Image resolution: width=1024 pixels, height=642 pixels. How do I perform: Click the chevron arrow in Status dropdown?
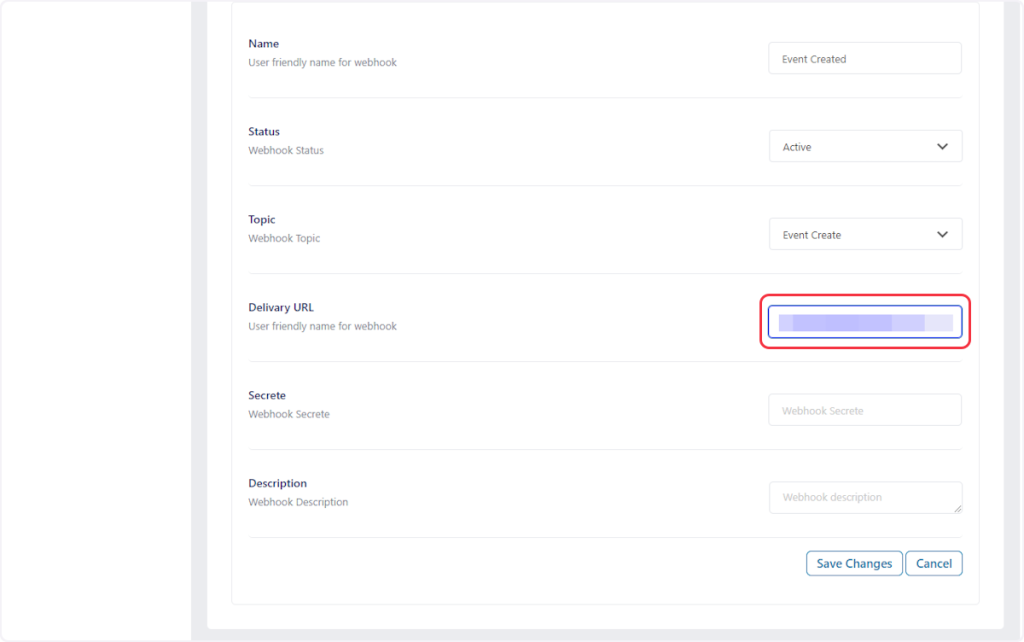(942, 147)
